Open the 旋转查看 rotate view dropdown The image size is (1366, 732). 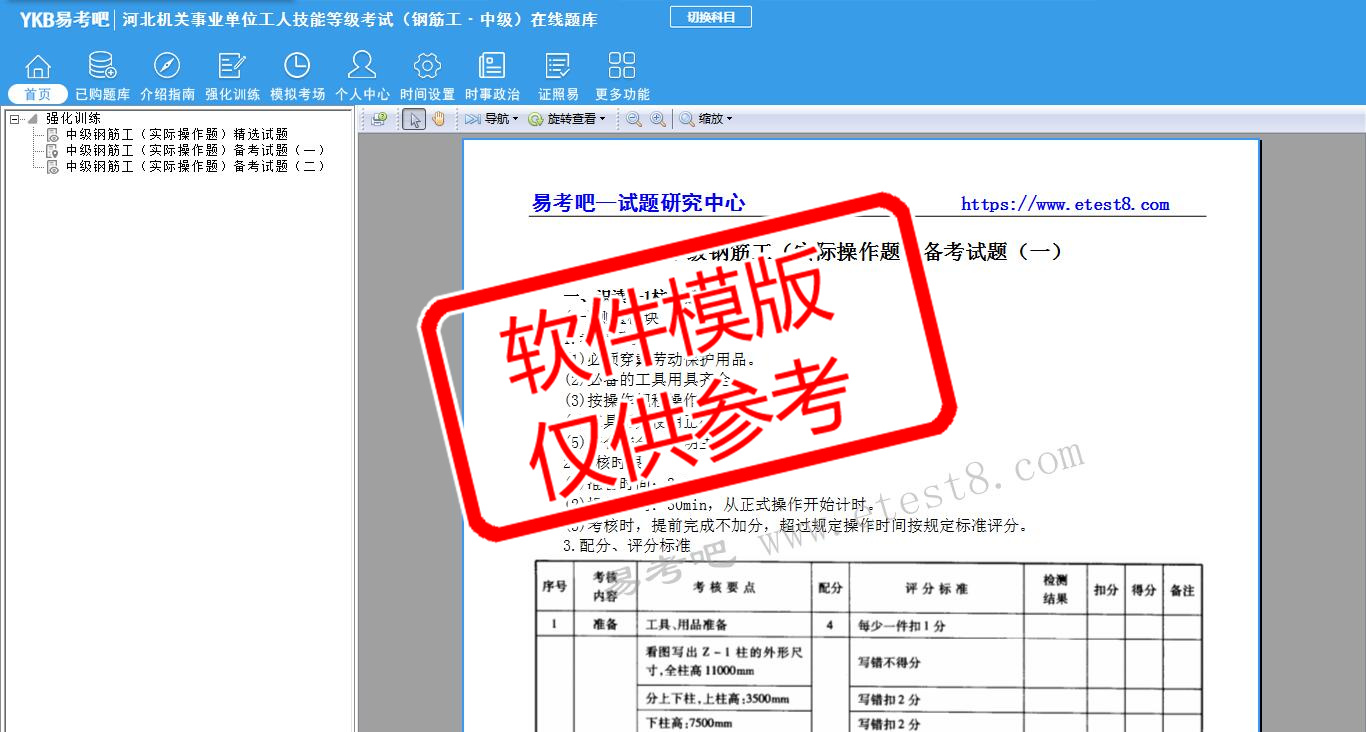point(567,119)
